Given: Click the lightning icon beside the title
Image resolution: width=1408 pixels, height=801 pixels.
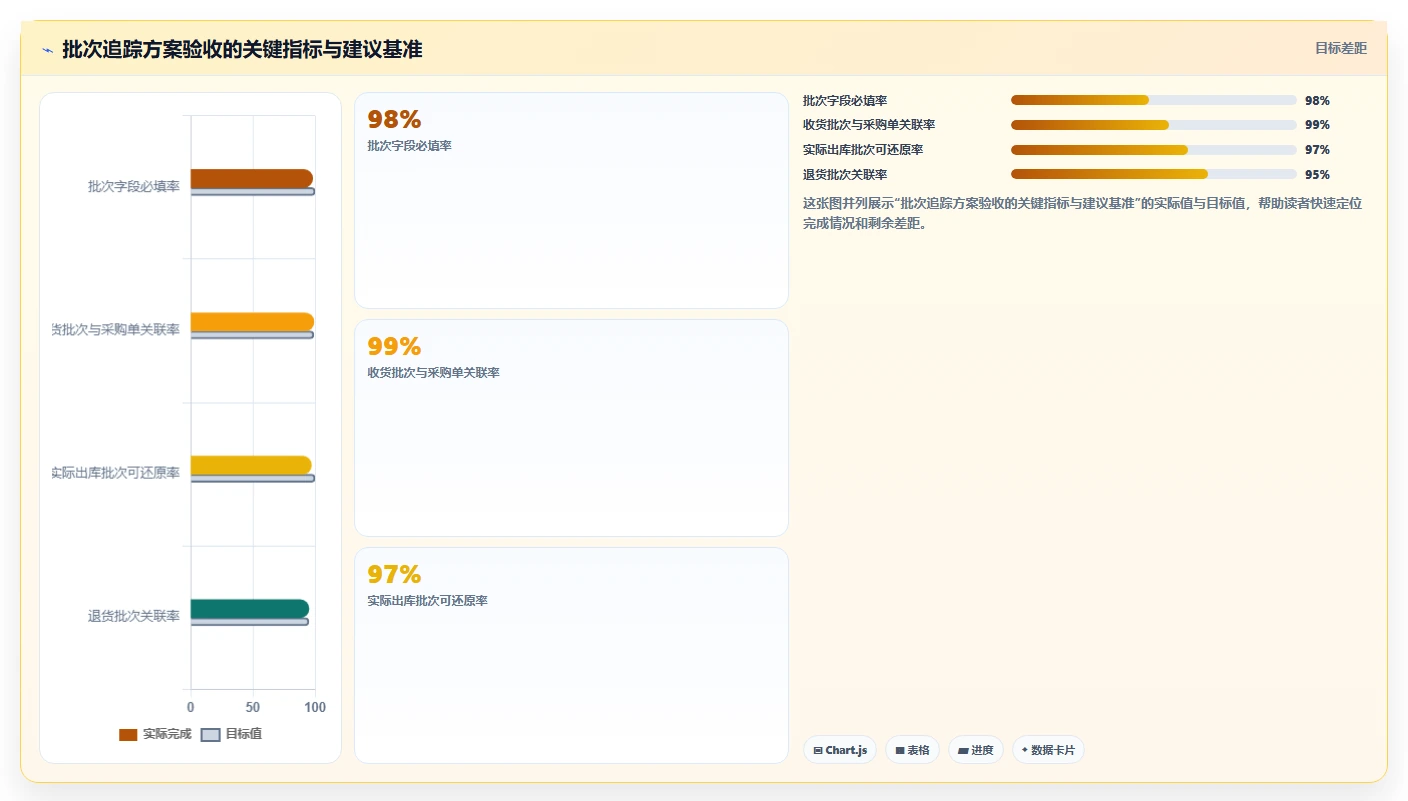Looking at the screenshot, I should click(x=47, y=50).
